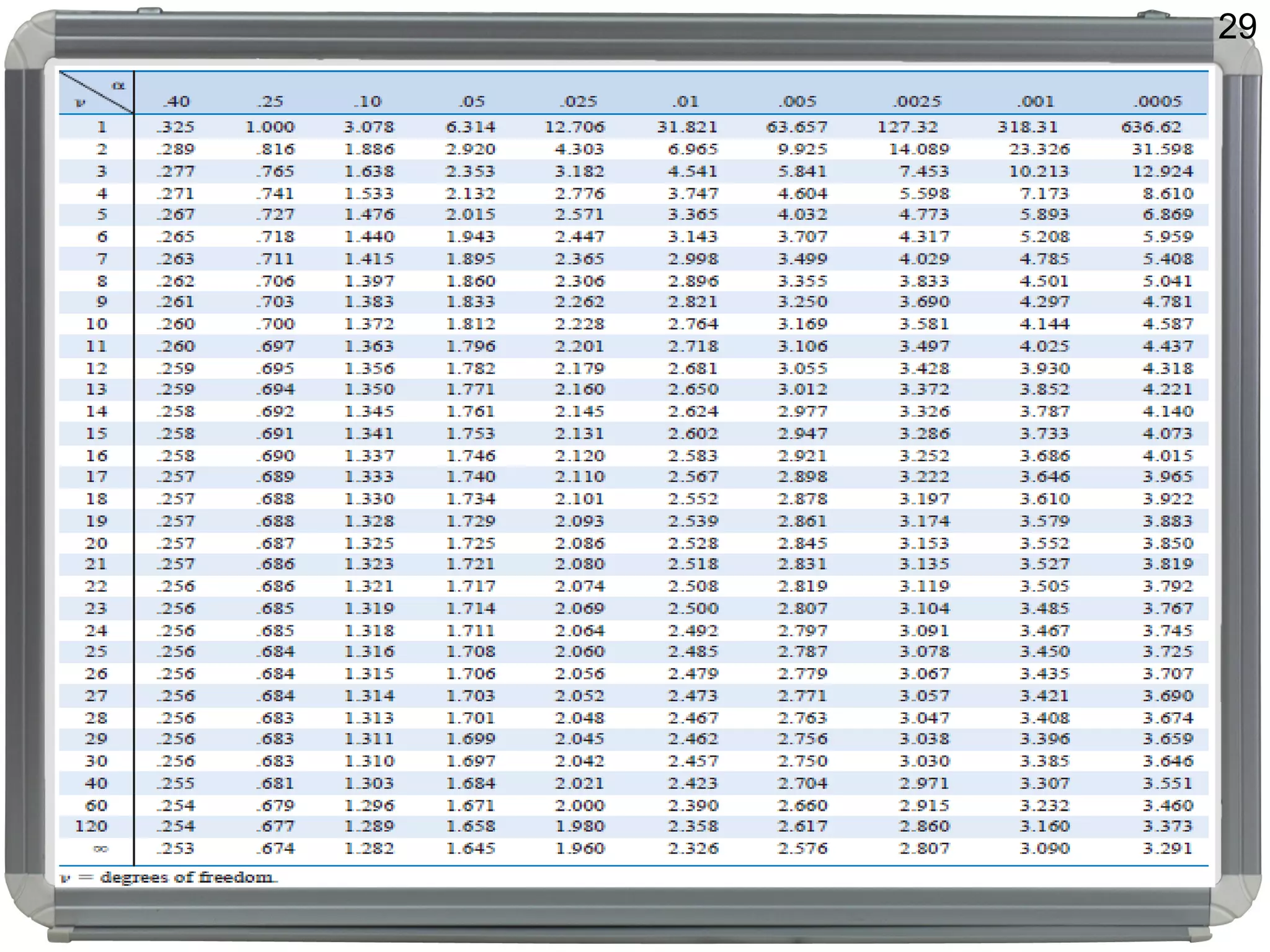Click the value 1.000 in row 1
The height and width of the screenshot is (952, 1270).
click(x=270, y=127)
